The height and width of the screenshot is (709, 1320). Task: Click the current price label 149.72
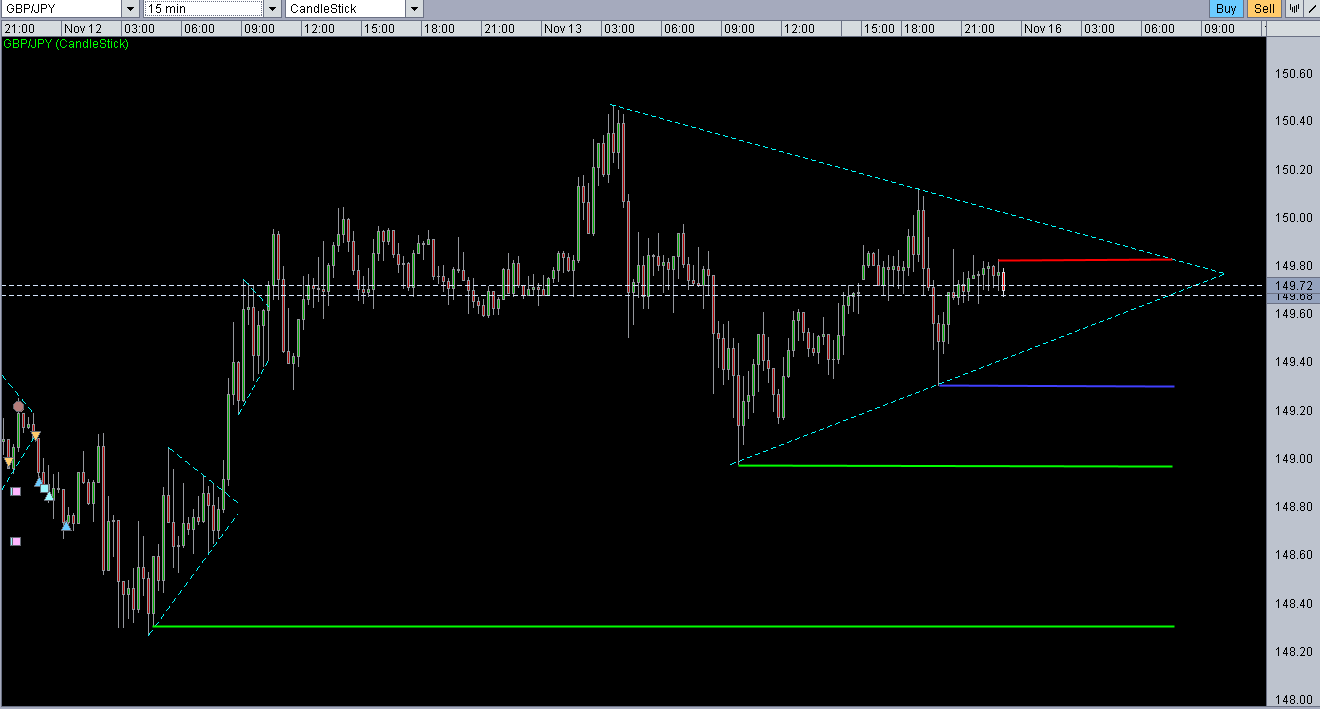(x=1293, y=285)
